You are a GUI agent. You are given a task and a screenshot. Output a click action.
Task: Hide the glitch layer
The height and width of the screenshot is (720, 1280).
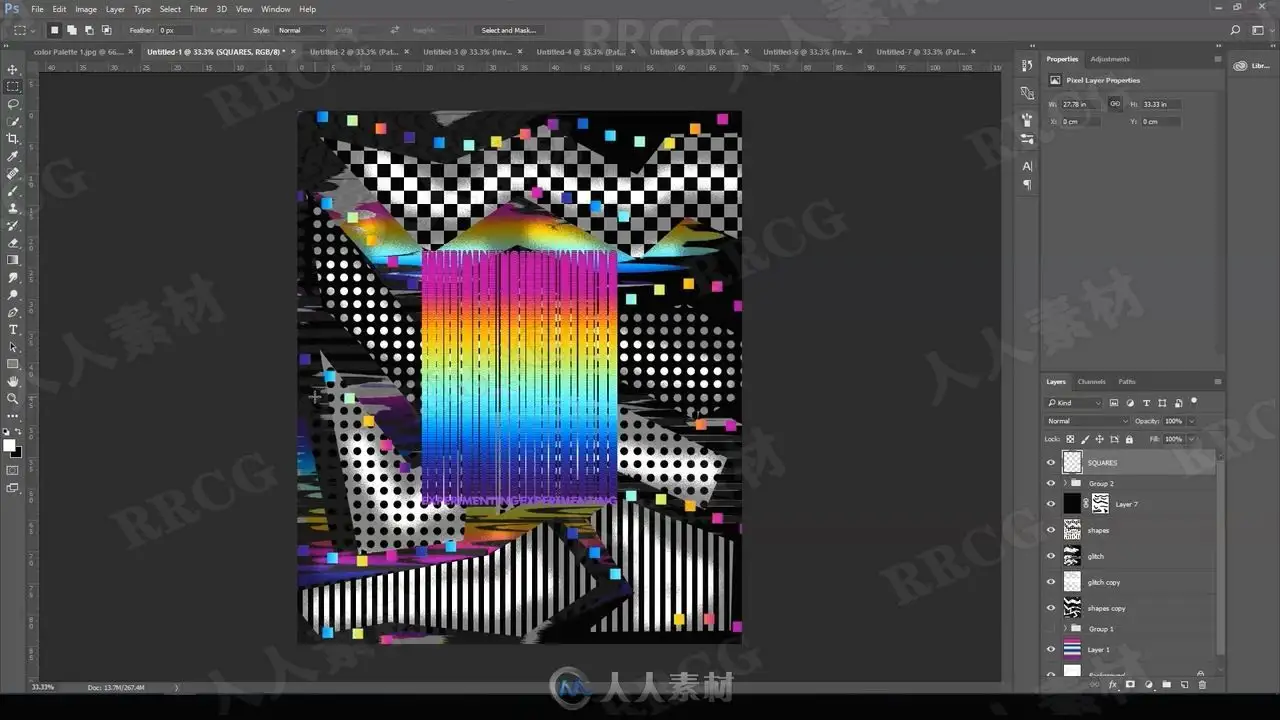point(1050,556)
